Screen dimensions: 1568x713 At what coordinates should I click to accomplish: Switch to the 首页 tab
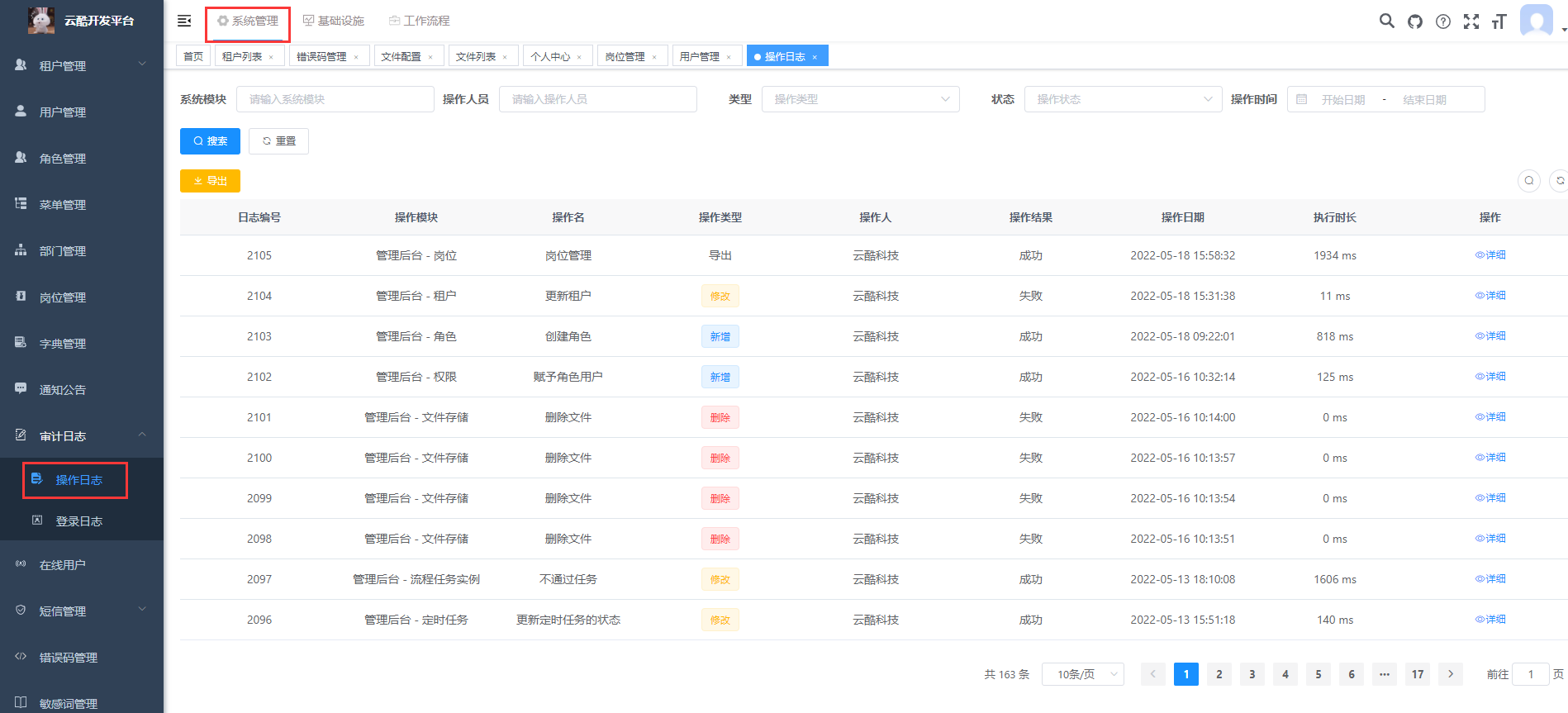click(193, 56)
